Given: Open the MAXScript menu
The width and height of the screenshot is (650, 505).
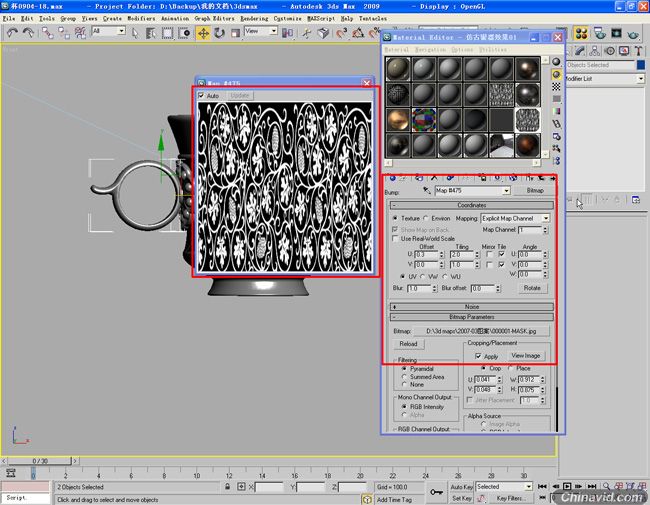Looking at the screenshot, I should [x=321, y=18].
